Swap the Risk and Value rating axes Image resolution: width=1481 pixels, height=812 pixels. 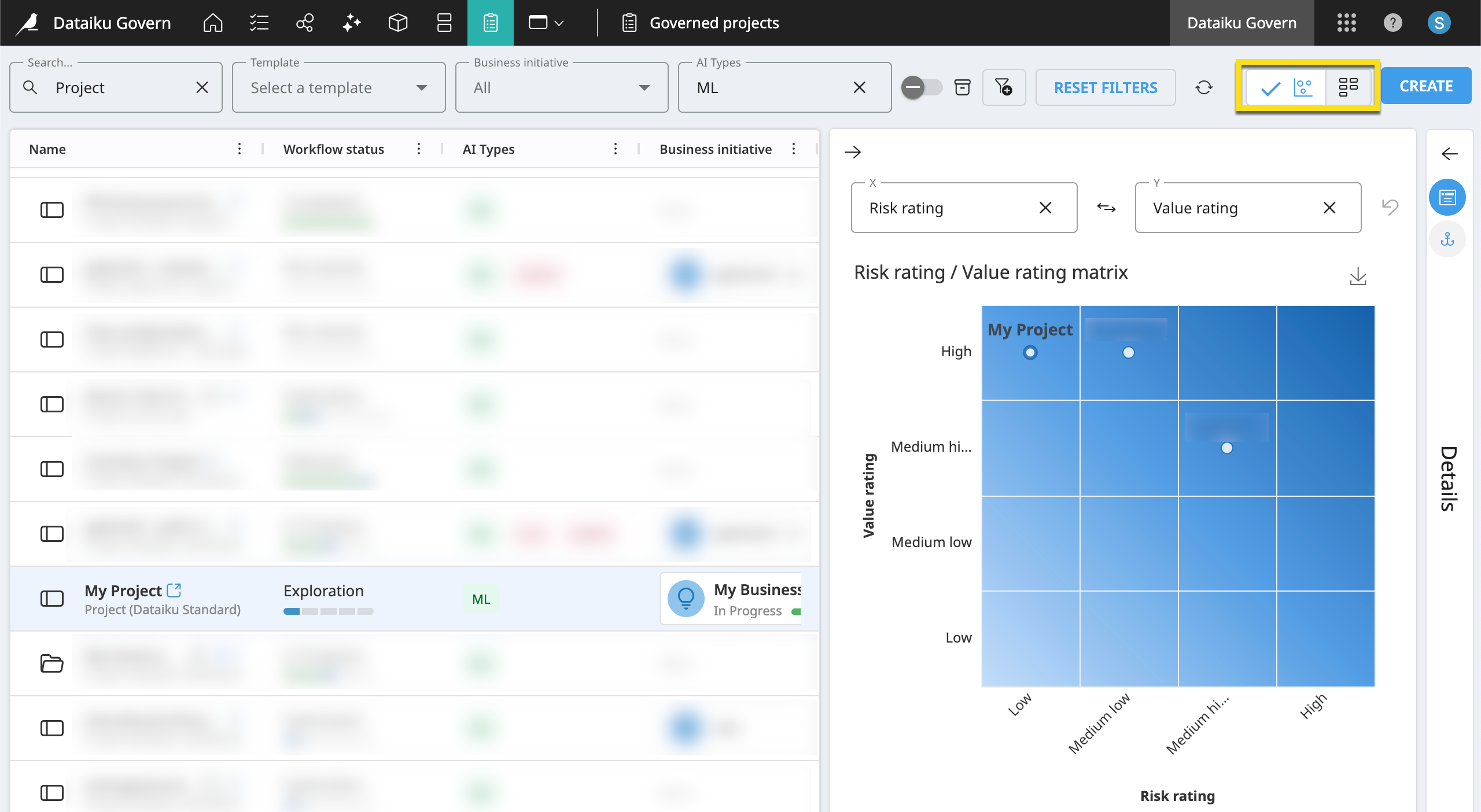pyautogui.click(x=1106, y=208)
